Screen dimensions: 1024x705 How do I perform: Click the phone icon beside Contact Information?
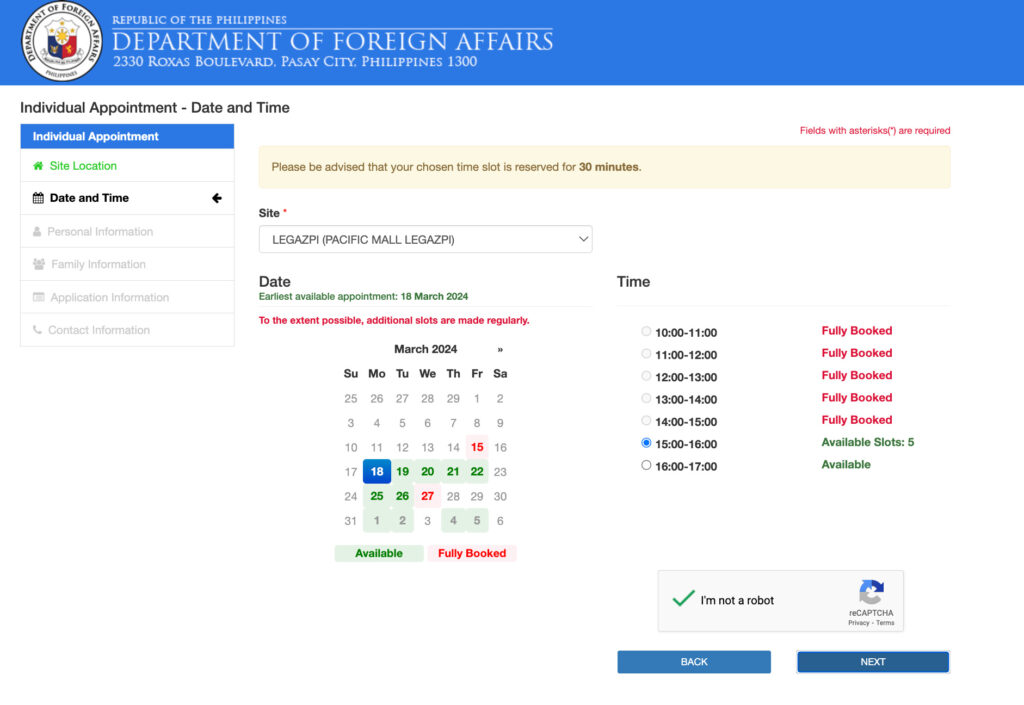click(x=37, y=330)
